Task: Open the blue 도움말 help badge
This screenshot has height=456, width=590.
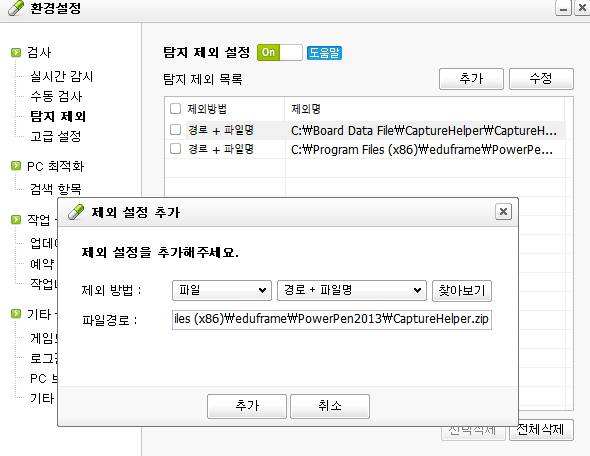Action: pos(324,53)
